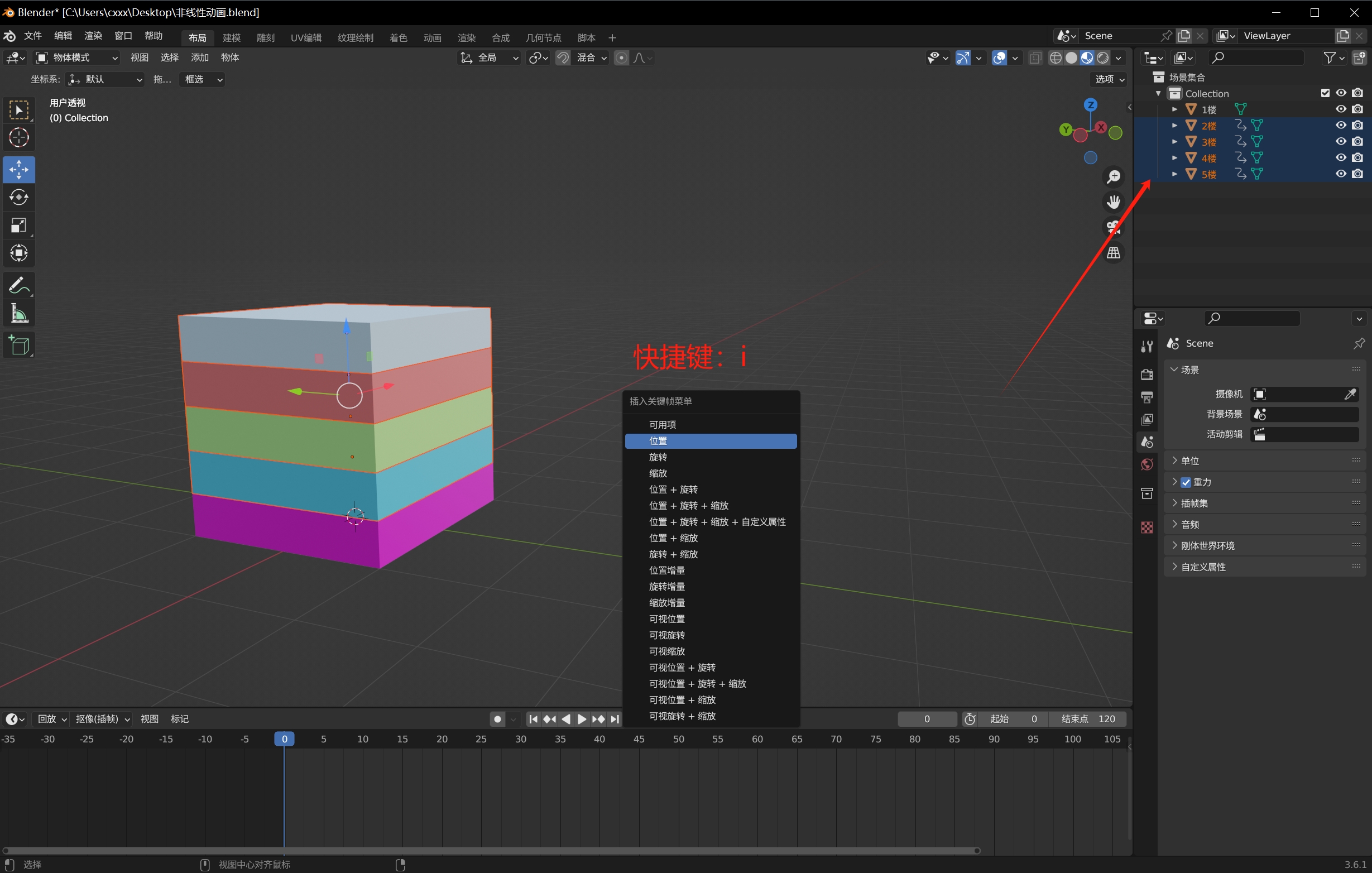Viewport: 1372px width, 873px height.
Task: Click the frame 0 timeline marker
Action: 284,739
